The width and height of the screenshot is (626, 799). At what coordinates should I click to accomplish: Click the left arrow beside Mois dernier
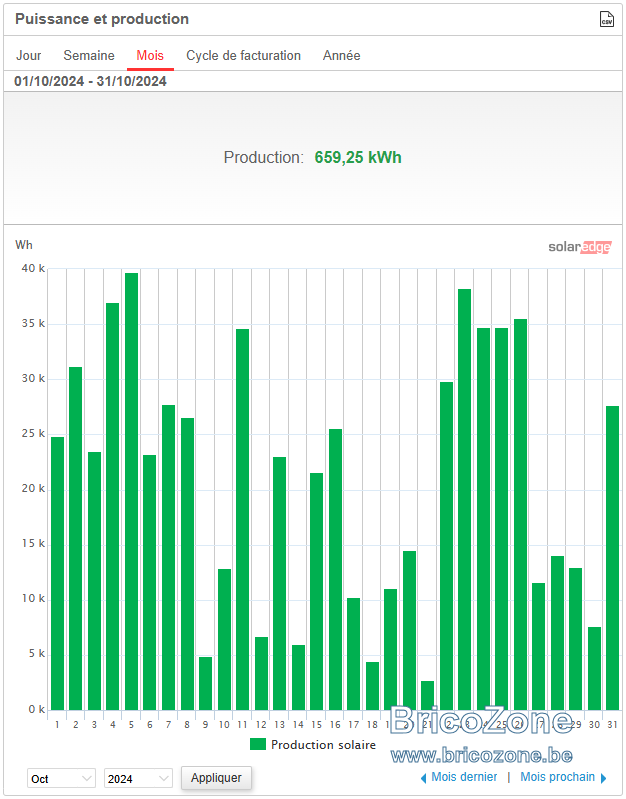pos(423,778)
